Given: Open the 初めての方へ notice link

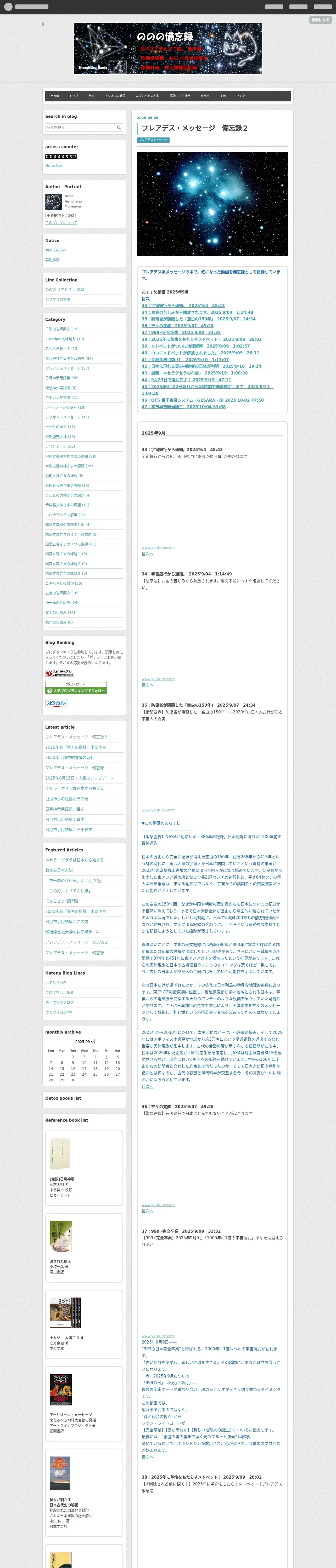Looking at the screenshot, I should tap(56, 250).
